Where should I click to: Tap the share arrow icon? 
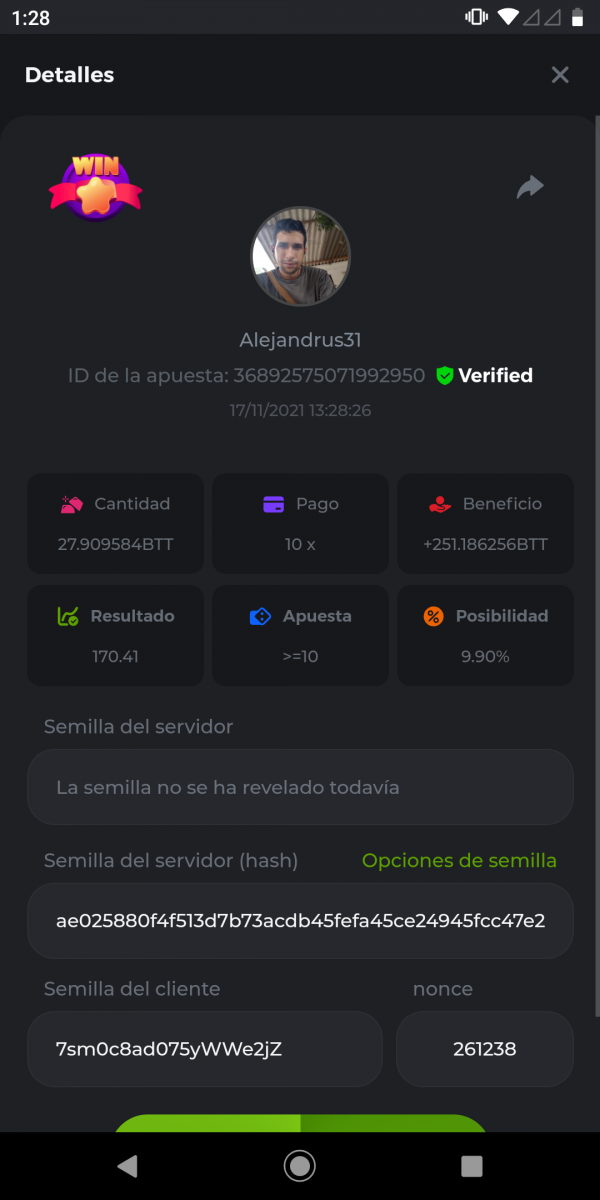[x=530, y=187]
